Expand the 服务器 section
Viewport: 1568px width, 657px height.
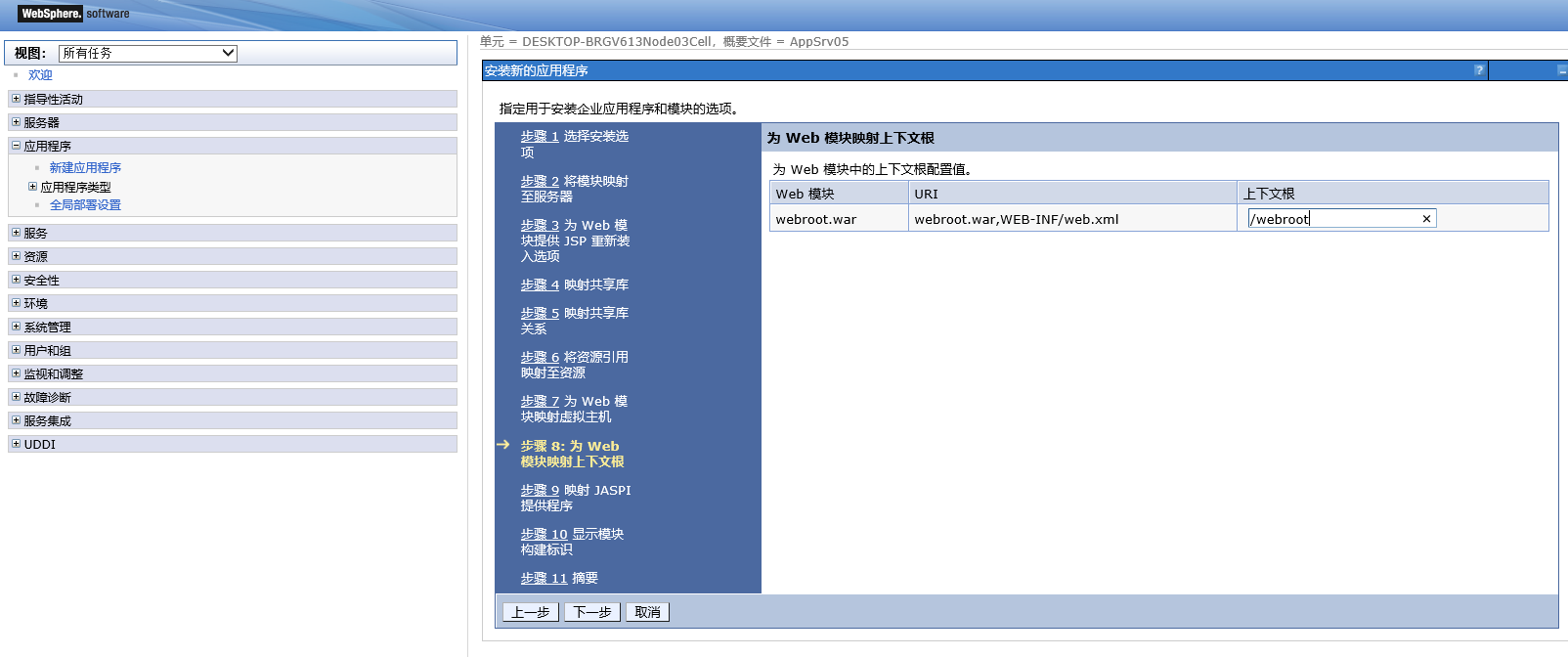16,122
